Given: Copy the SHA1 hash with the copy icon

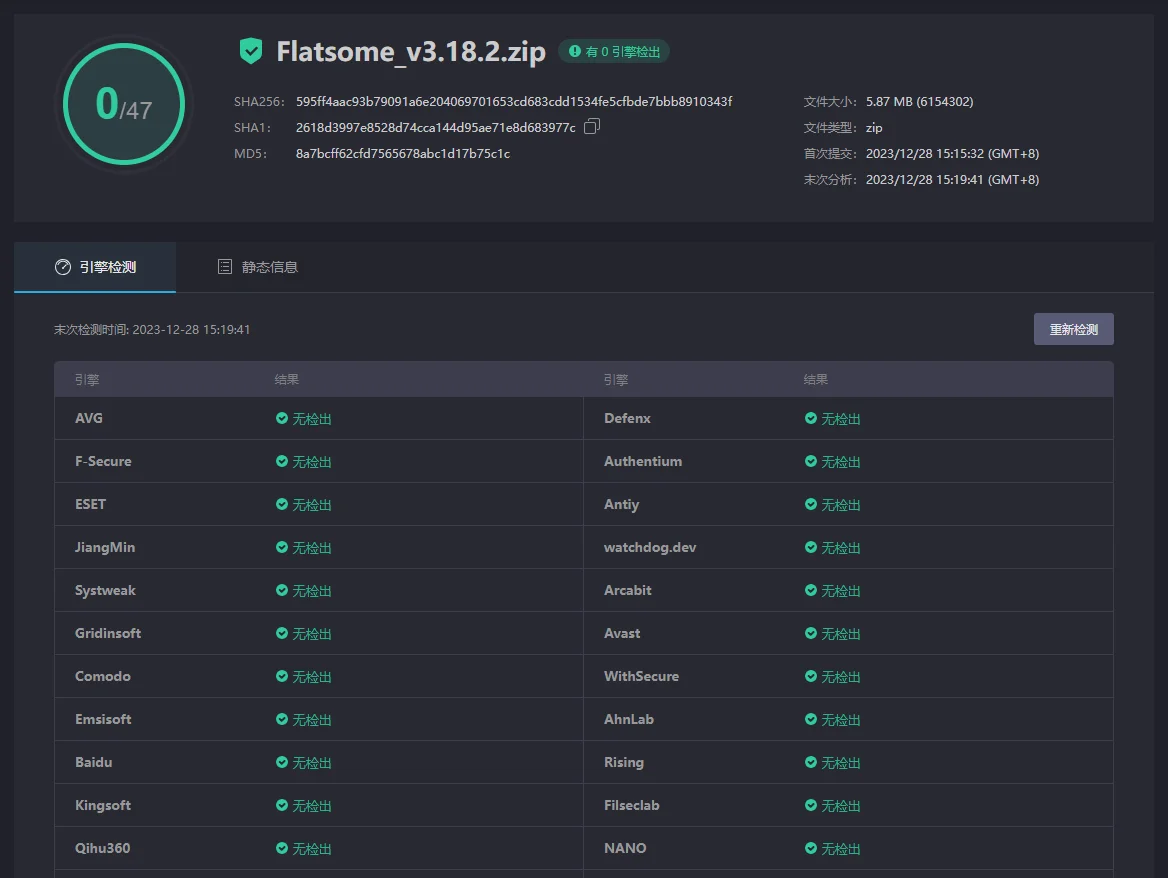Looking at the screenshot, I should click(591, 127).
